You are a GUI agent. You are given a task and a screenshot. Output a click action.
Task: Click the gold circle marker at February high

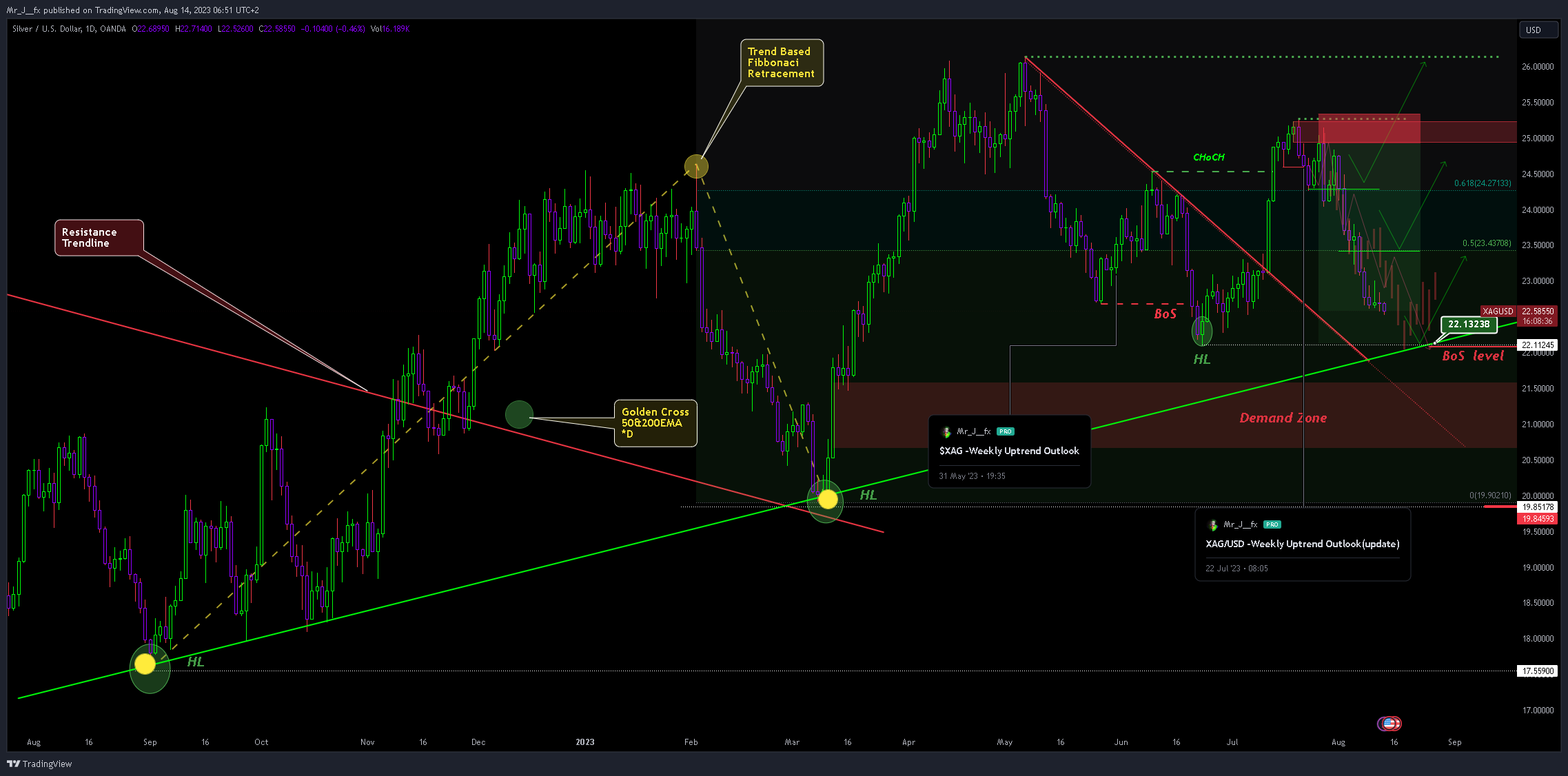696,166
